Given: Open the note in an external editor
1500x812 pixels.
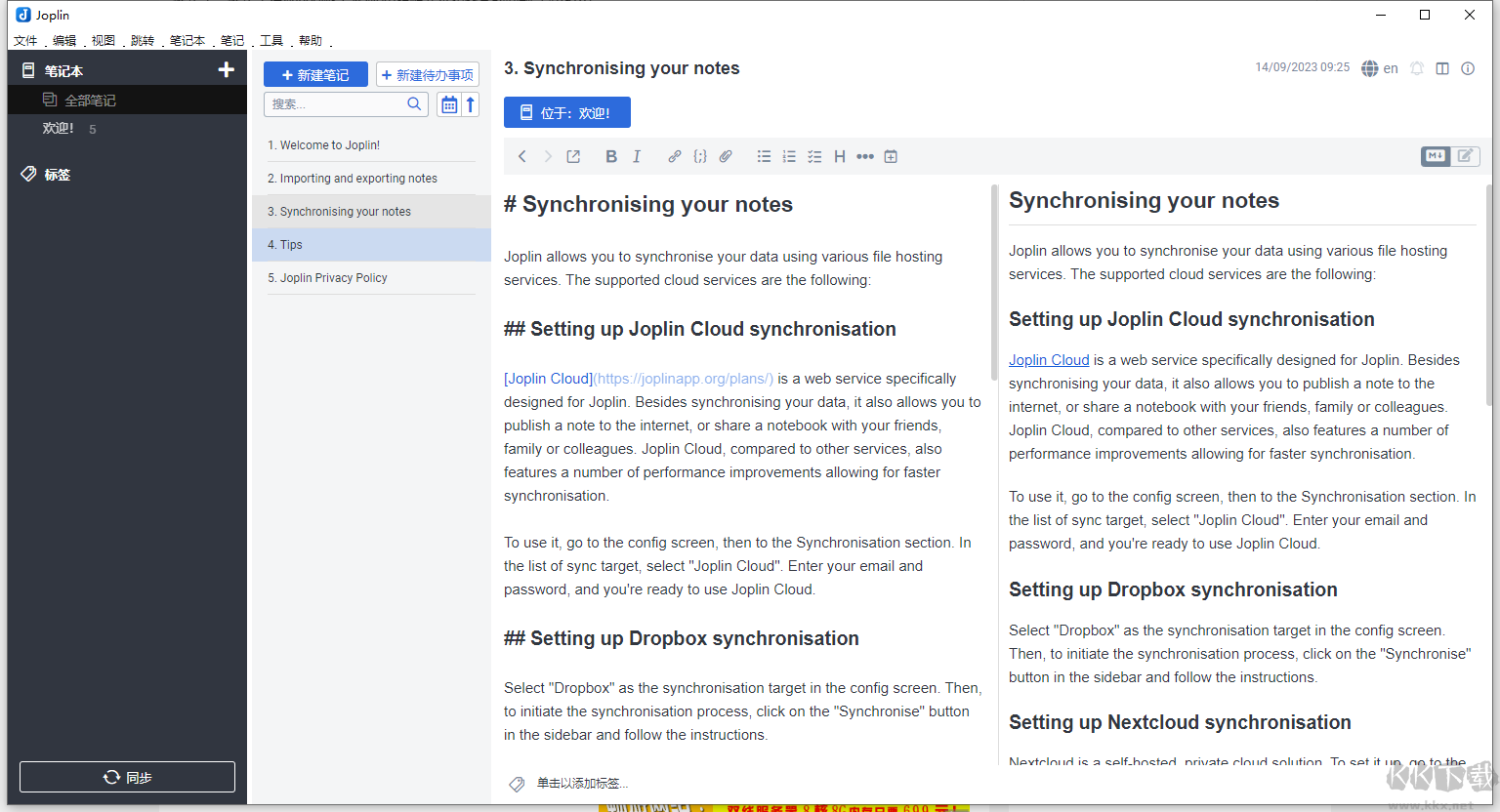Looking at the screenshot, I should 573,156.
